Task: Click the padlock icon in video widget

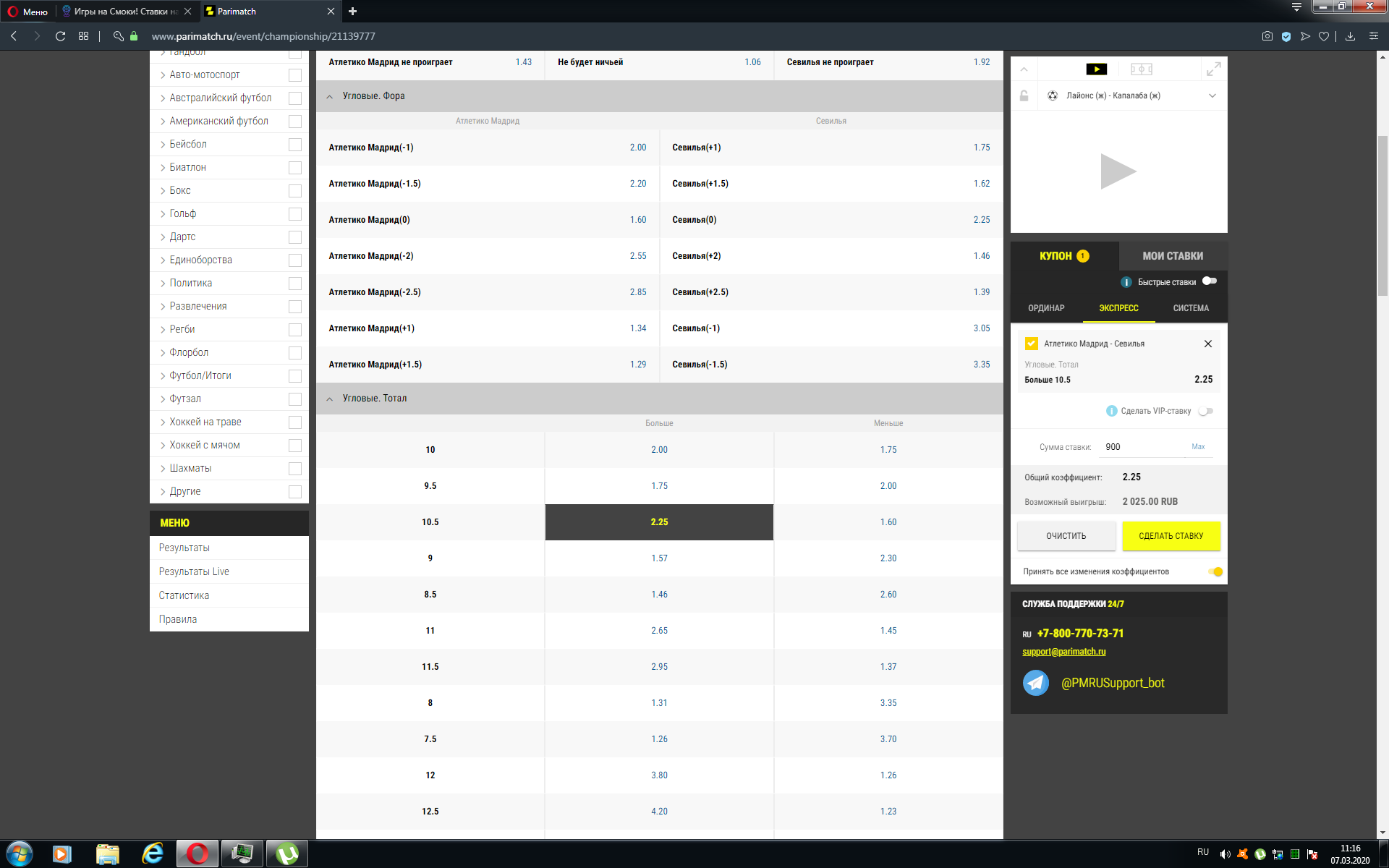Action: point(1024,95)
